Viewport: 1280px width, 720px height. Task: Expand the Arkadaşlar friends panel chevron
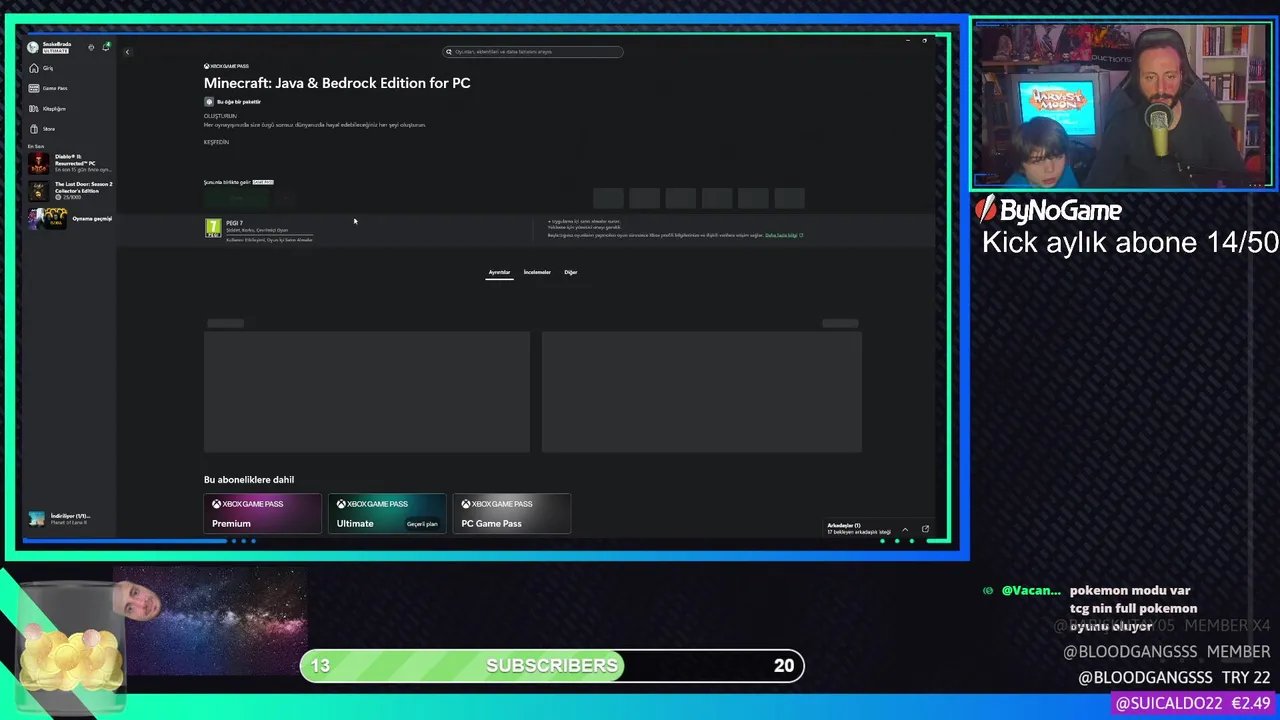(x=905, y=529)
